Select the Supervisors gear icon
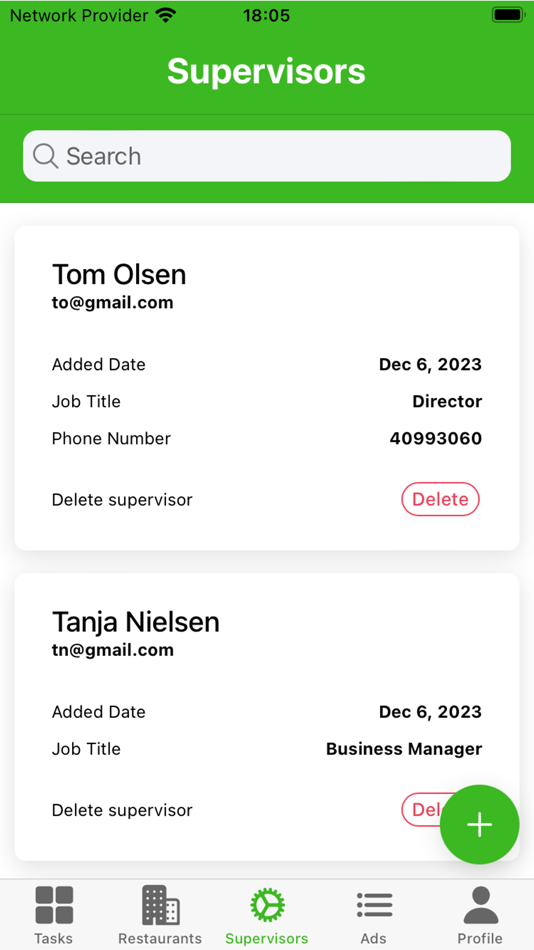The image size is (534, 950). [x=267, y=905]
